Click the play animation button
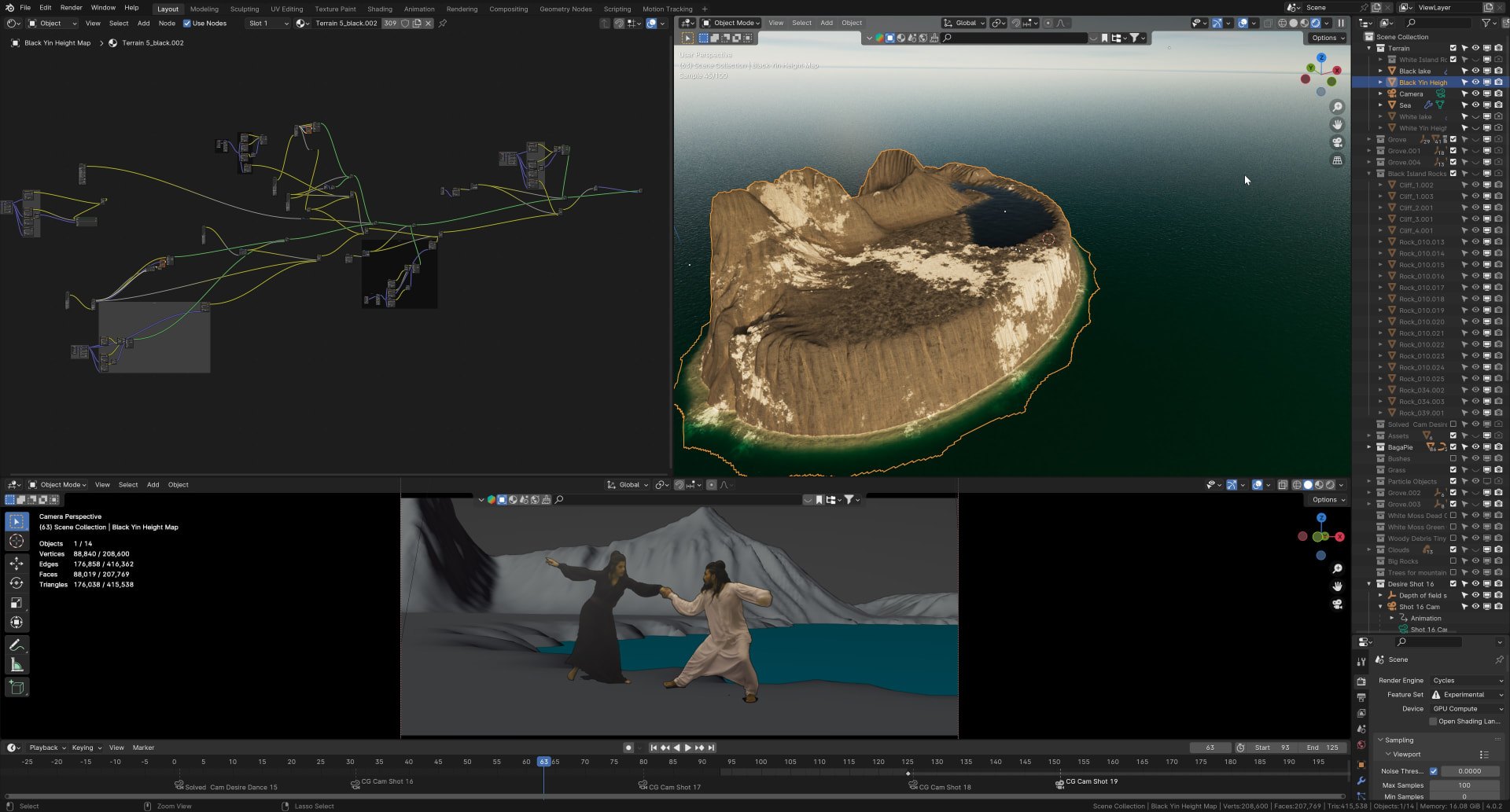The image size is (1510, 812). click(x=688, y=748)
